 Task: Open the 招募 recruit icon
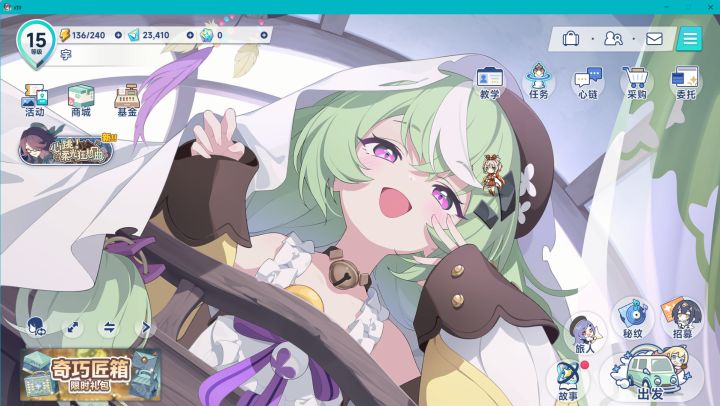[682, 318]
